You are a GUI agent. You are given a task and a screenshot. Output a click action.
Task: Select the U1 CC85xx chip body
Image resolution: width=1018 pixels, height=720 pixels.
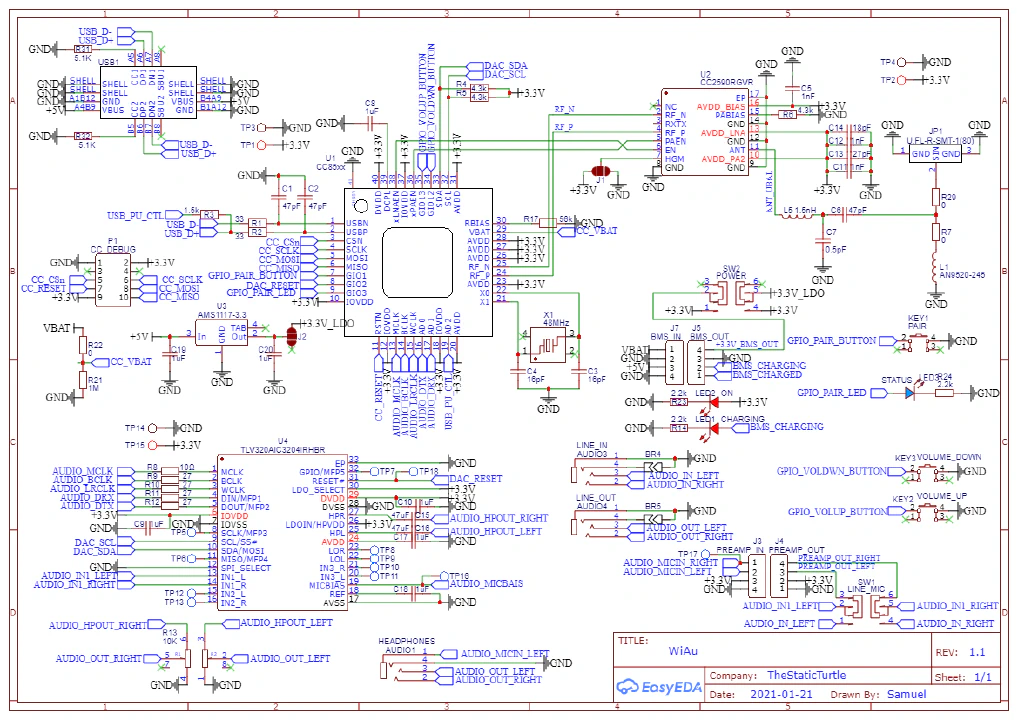pos(418,262)
